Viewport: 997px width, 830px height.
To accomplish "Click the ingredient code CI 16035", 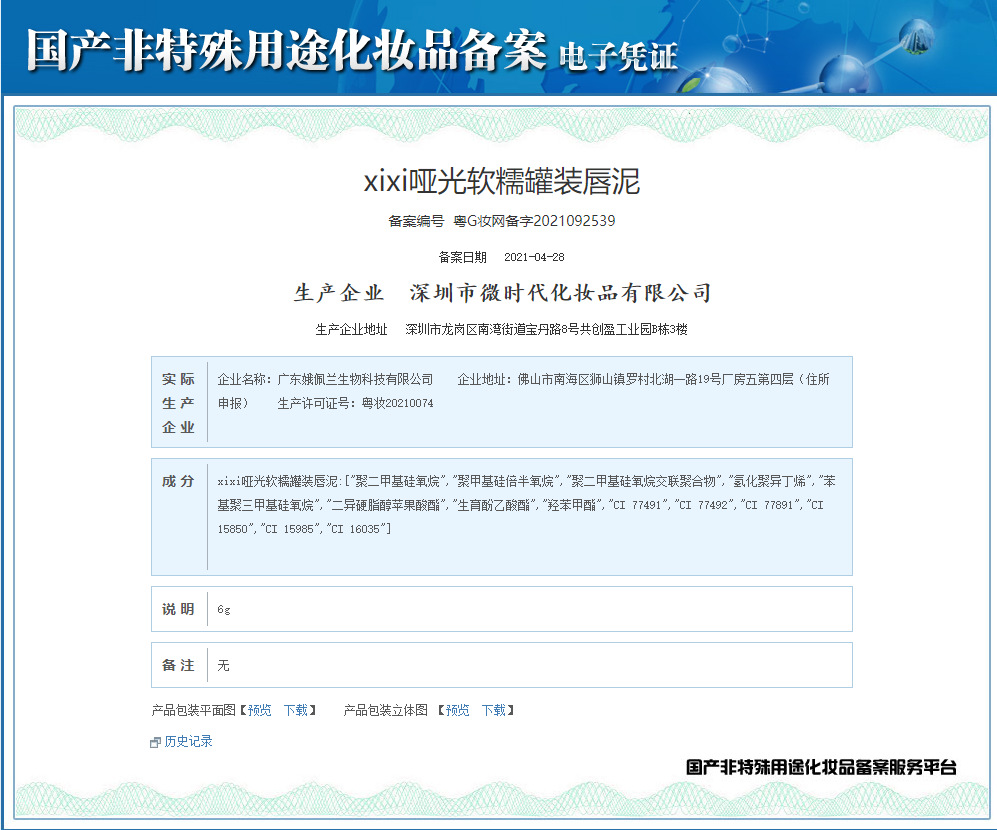I will (357, 529).
